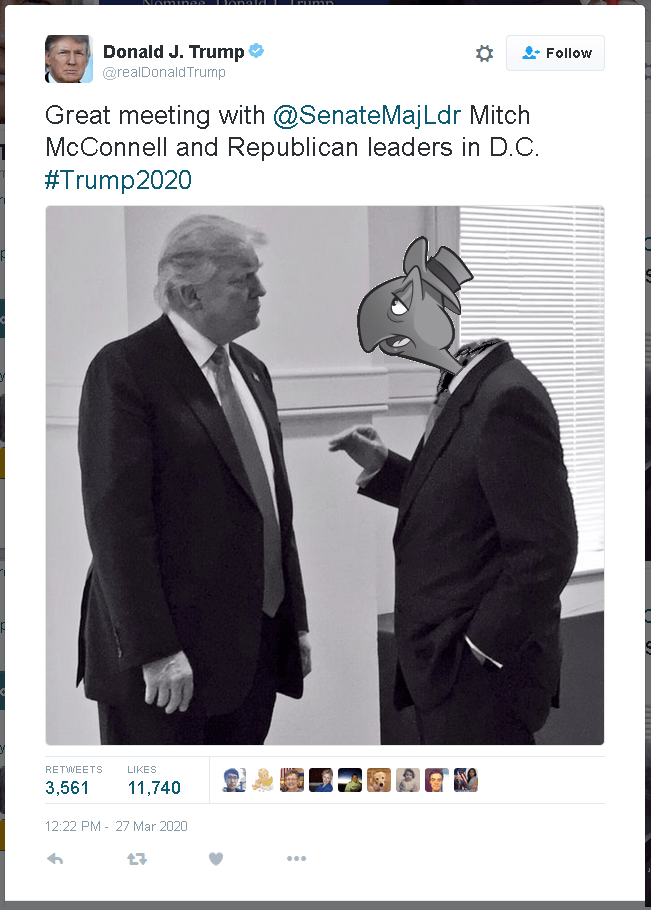This screenshot has width=651, height=910.
Task: View the list of 11,740 likes
Action: point(154,787)
